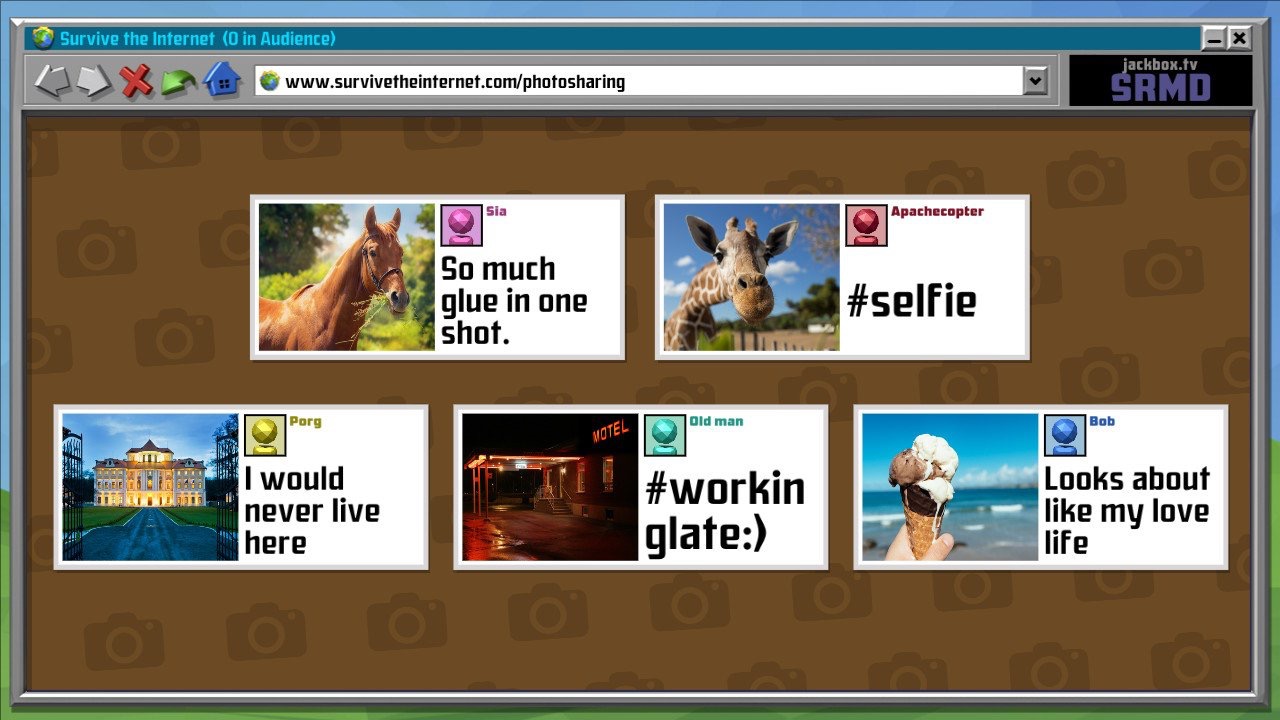The image size is (1280, 720).
Task: Click Bob's blue avatar icon
Action: click(x=1065, y=435)
